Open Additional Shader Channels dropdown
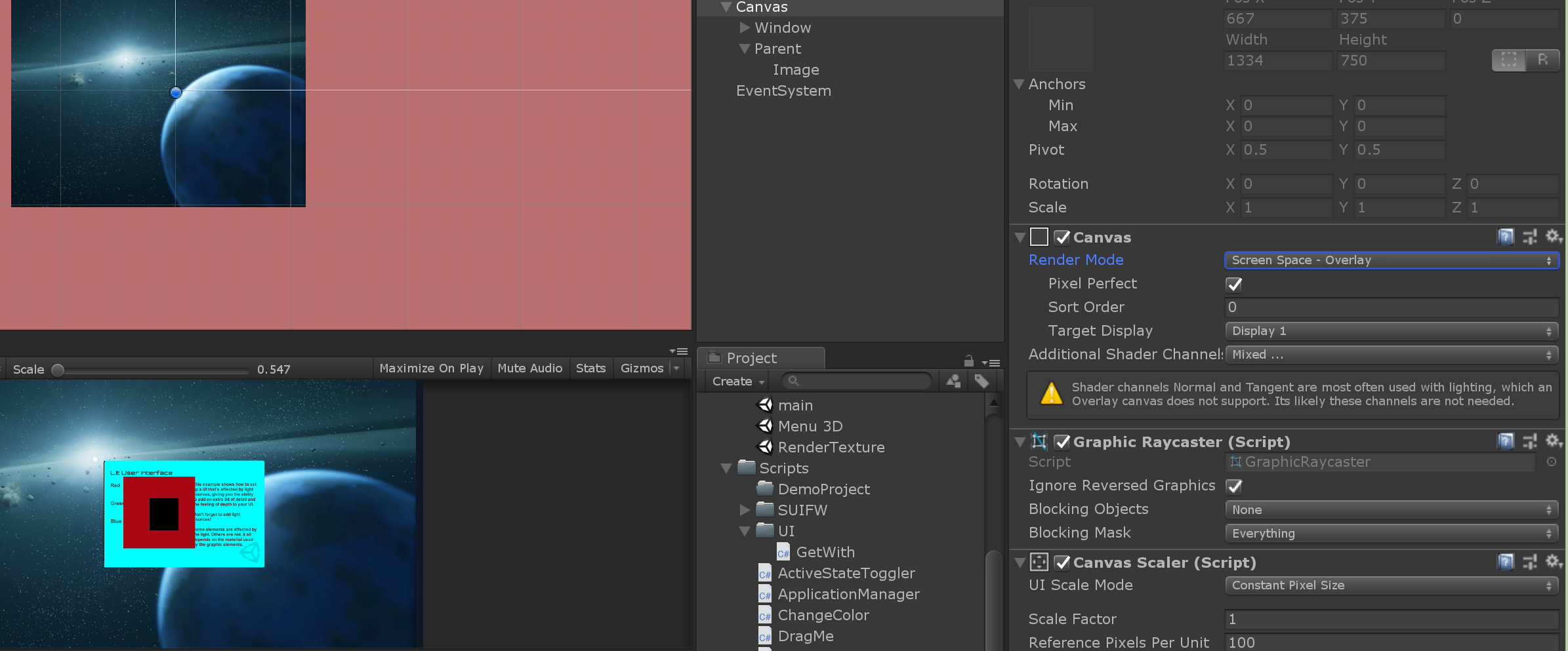The height and width of the screenshot is (651, 1568). pos(1392,355)
